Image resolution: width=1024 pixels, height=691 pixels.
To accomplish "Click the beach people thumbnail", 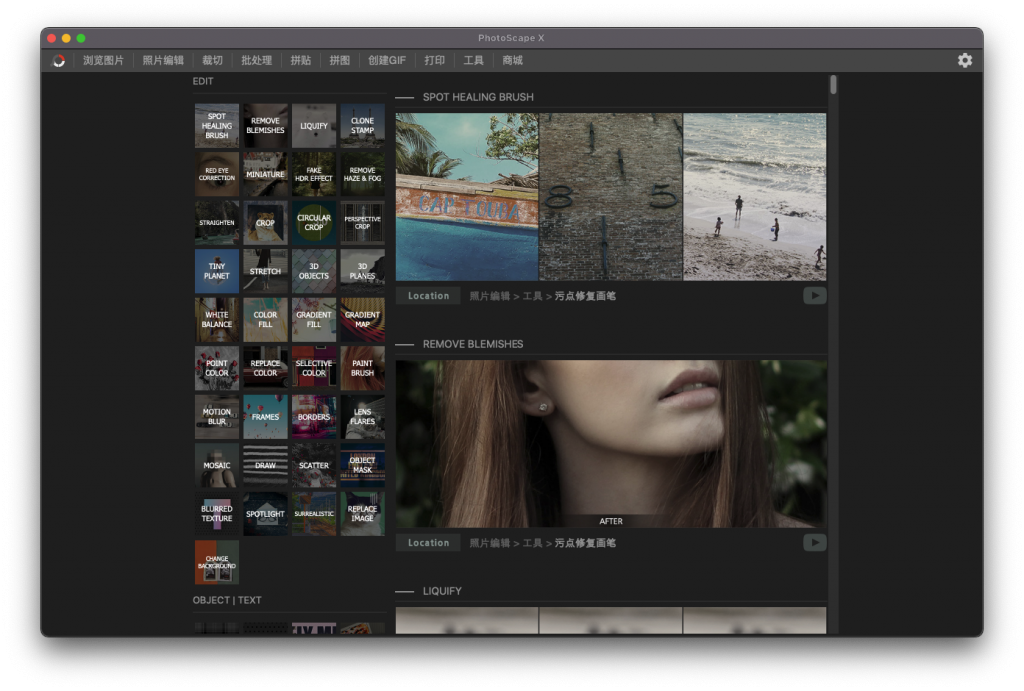I will (755, 197).
